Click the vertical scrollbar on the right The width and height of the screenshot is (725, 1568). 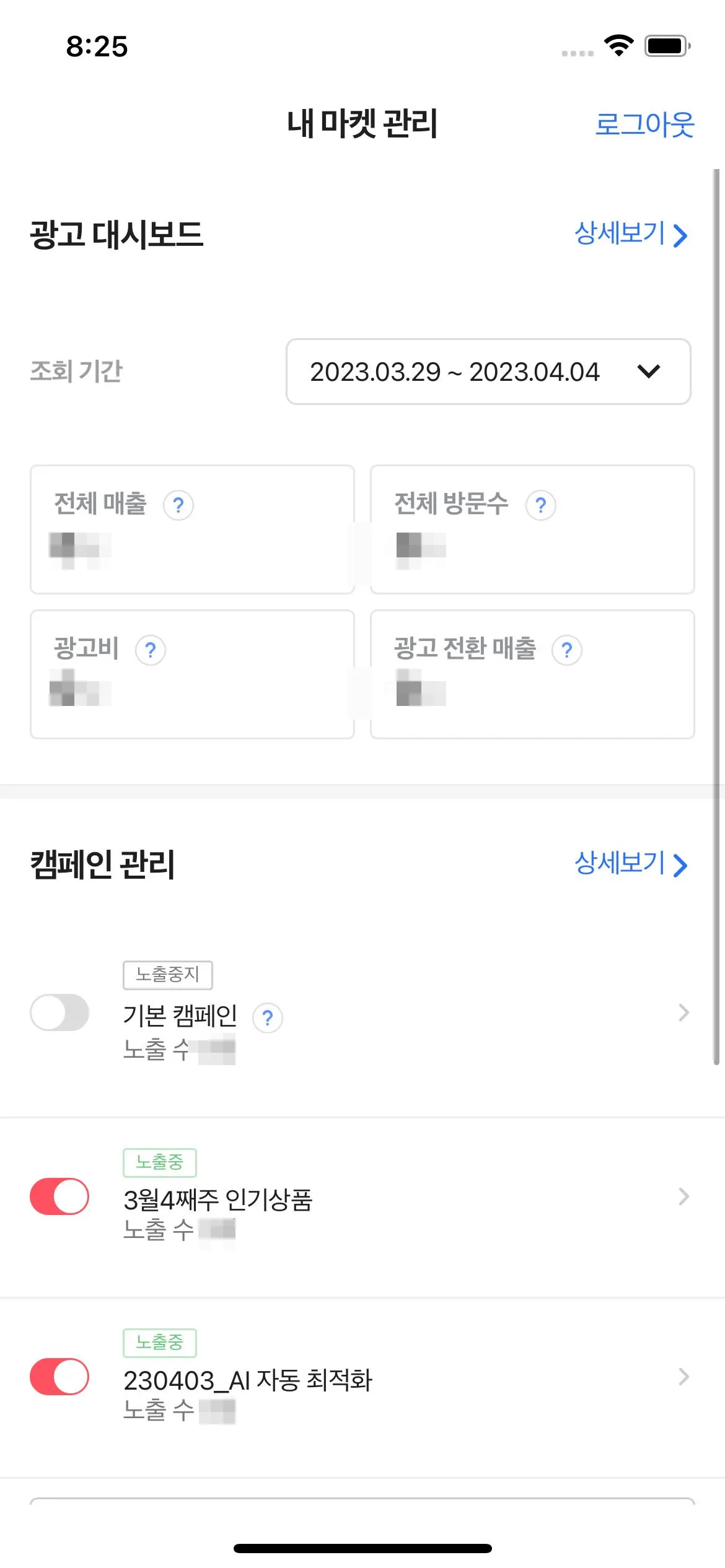click(716, 619)
